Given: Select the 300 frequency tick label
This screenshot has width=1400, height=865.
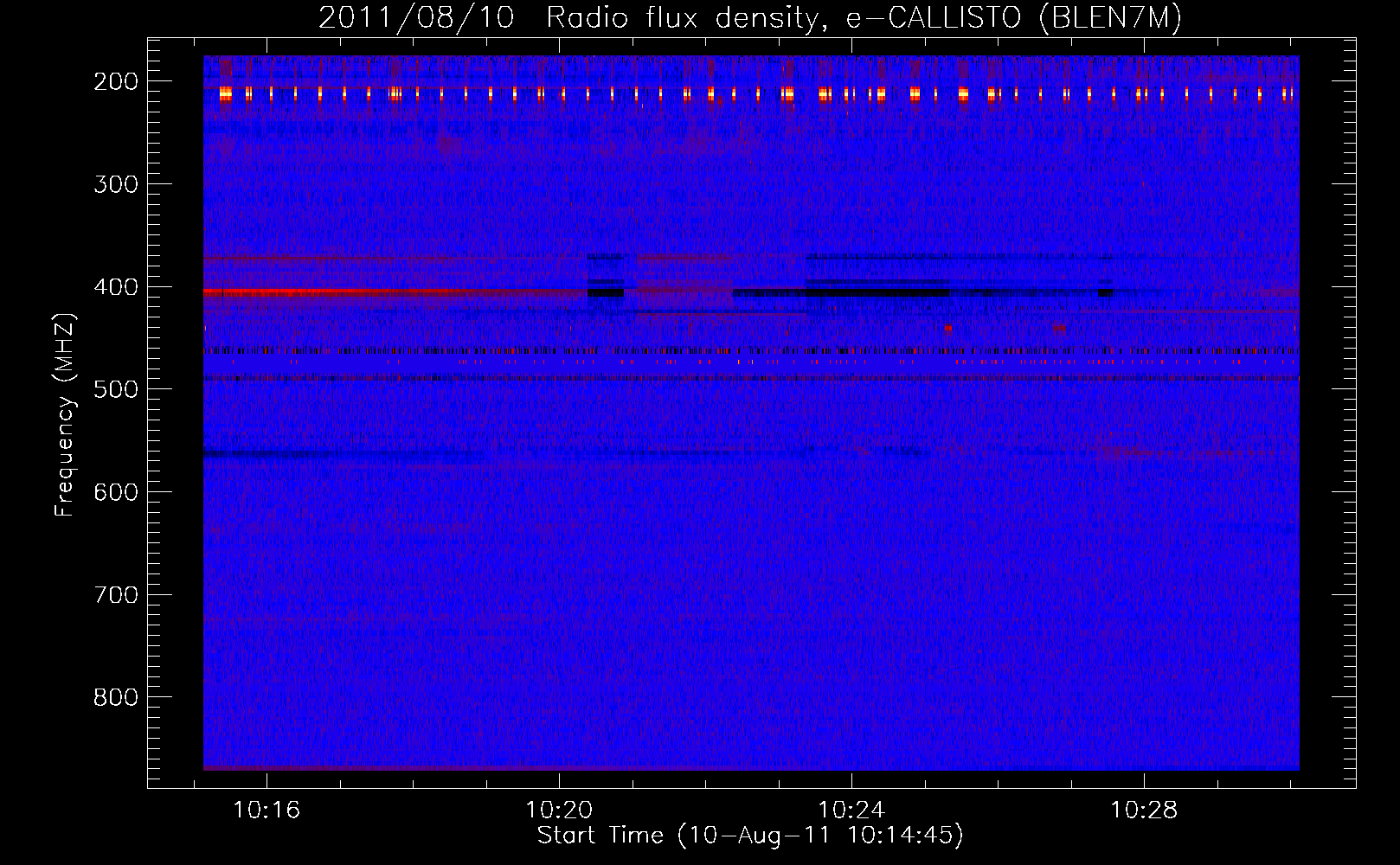Looking at the screenshot, I should [x=116, y=184].
